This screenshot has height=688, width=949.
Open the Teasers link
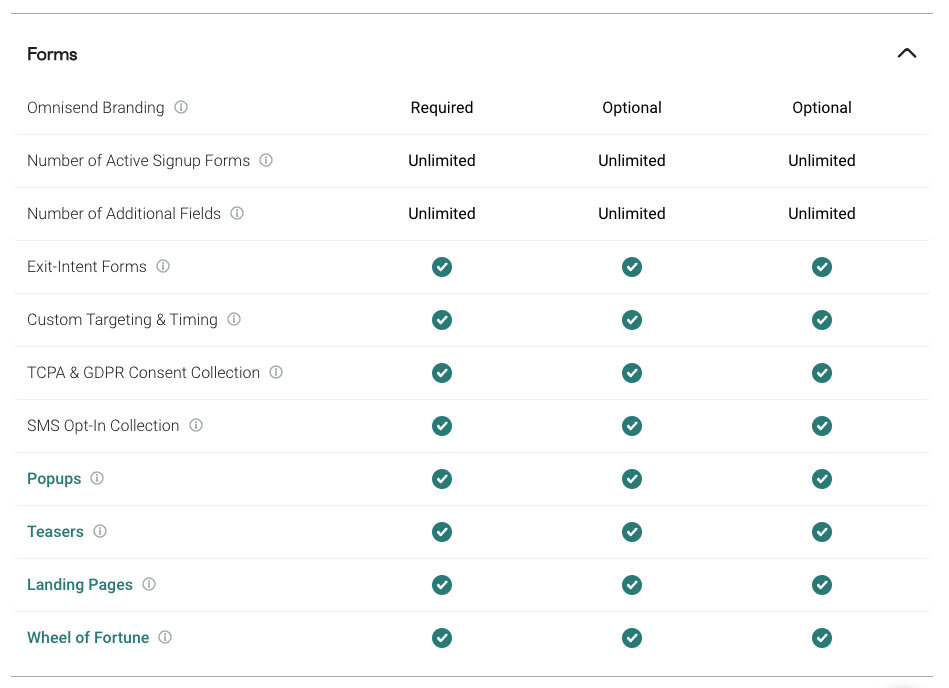click(55, 531)
